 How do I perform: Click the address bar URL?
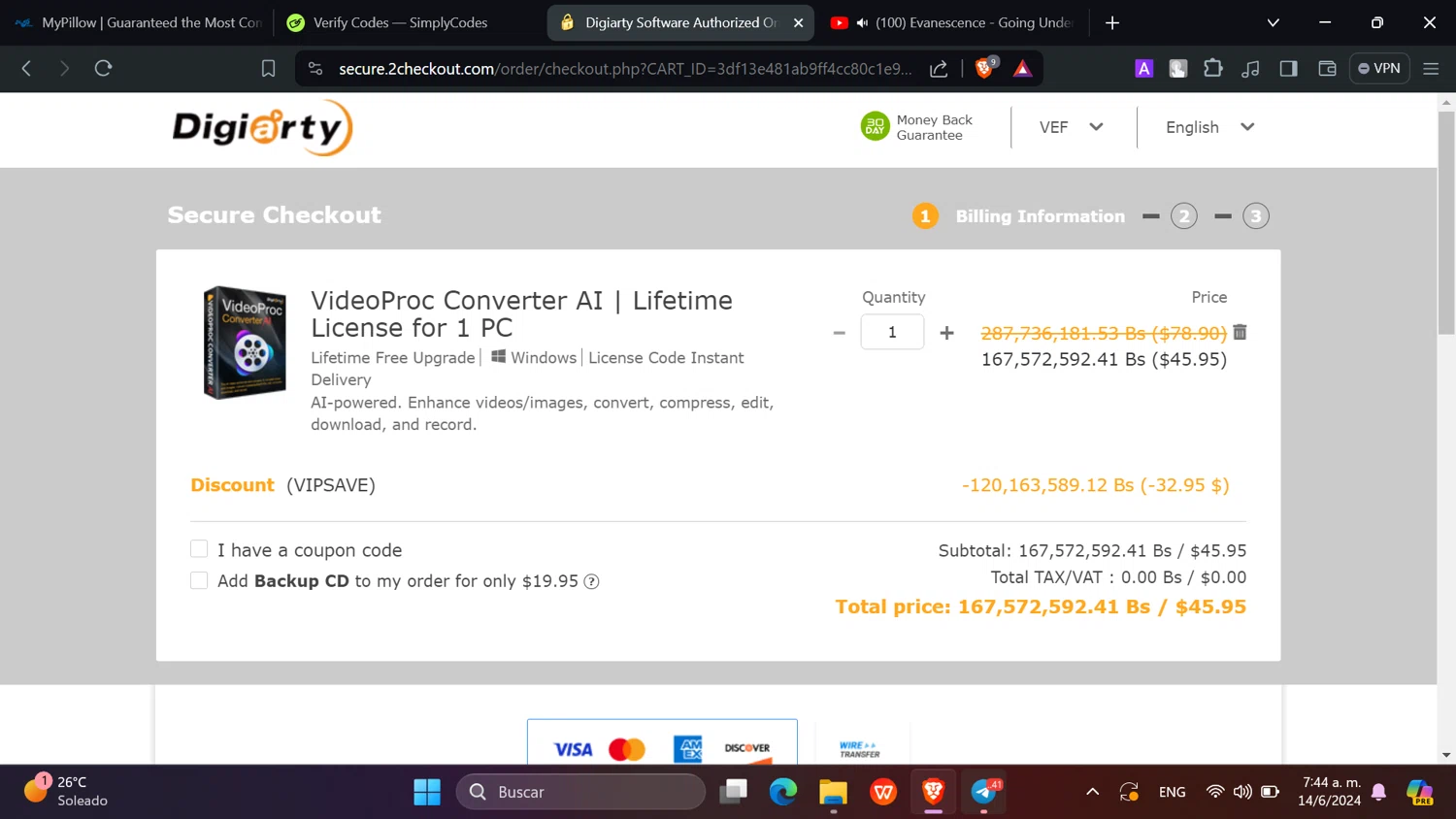[625, 69]
